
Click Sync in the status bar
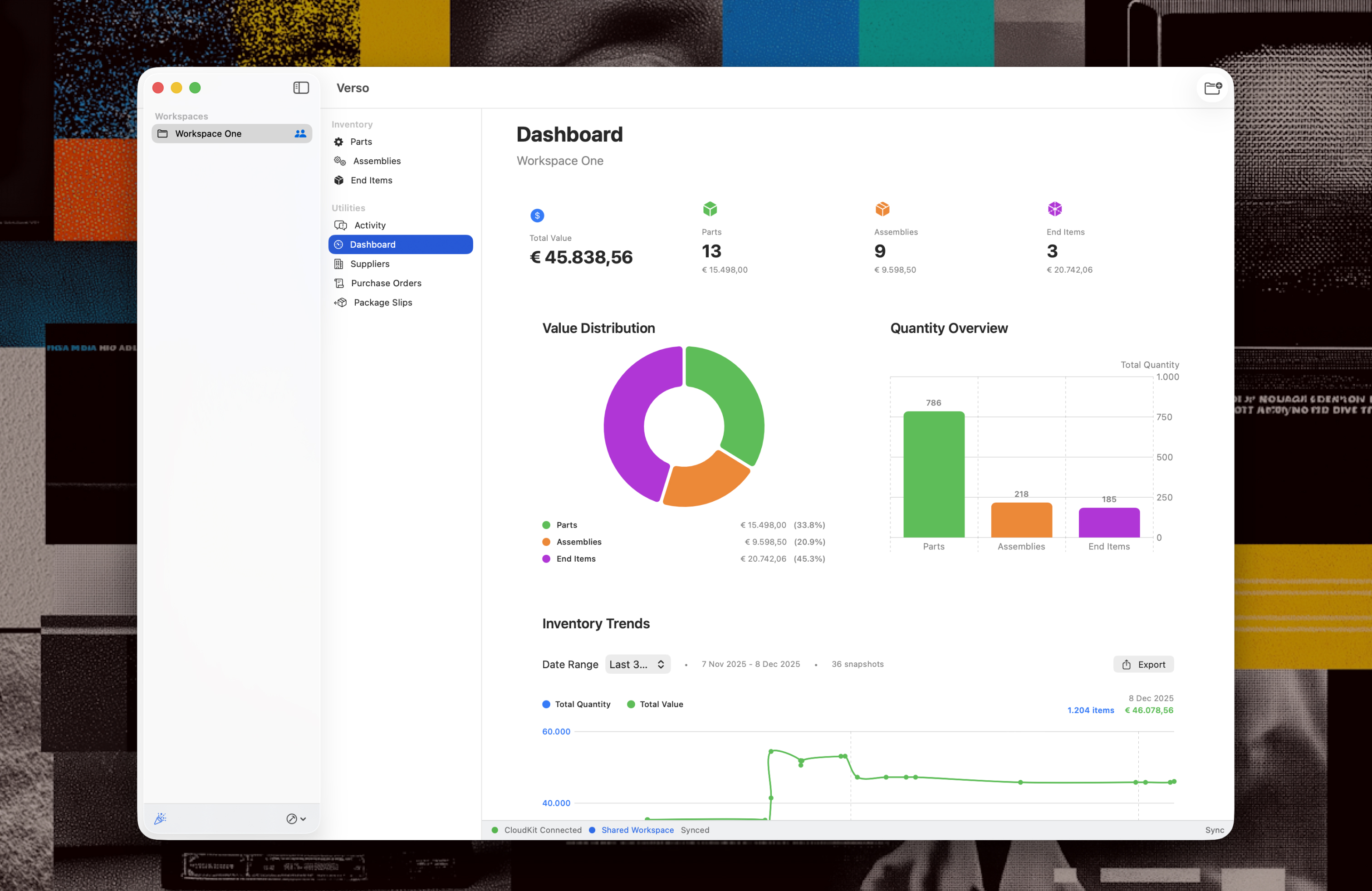(x=1214, y=830)
